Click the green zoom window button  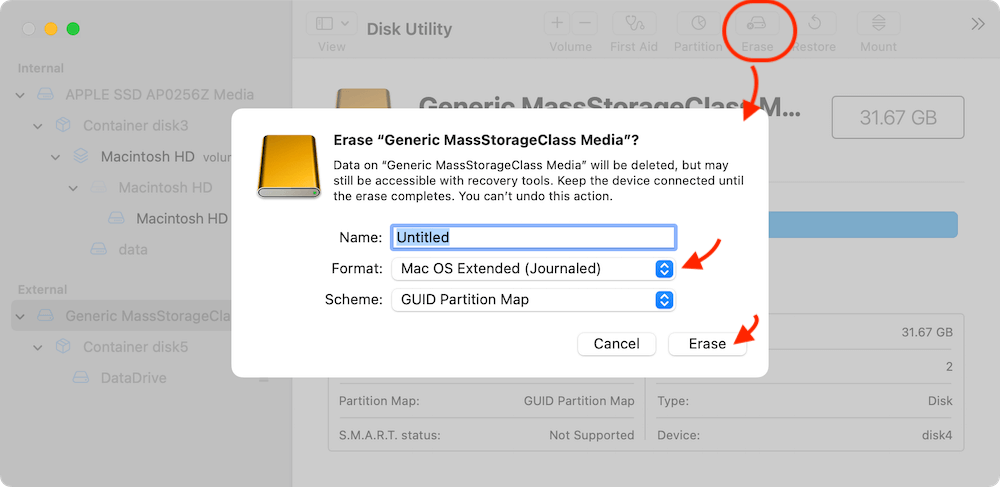pyautogui.click(x=73, y=29)
